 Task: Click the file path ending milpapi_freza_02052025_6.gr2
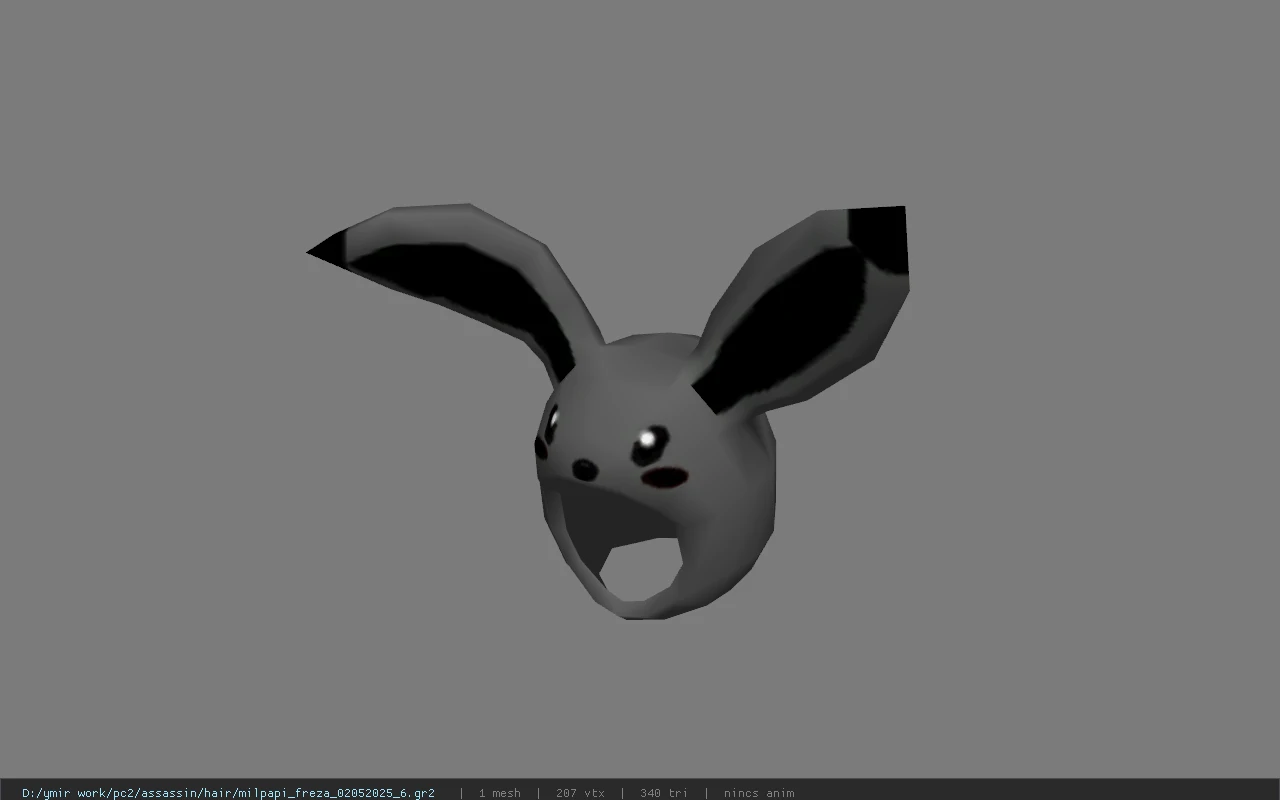228,793
